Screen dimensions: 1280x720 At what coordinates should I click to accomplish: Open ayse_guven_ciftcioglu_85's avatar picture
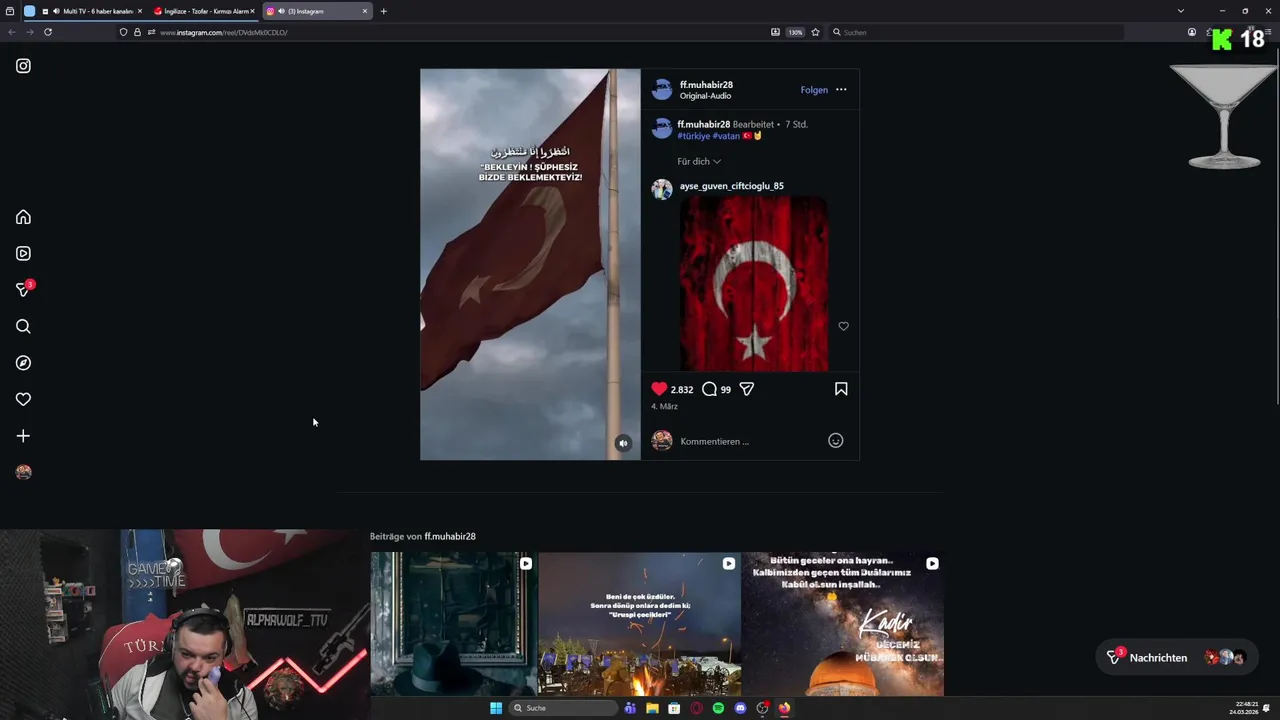(662, 190)
